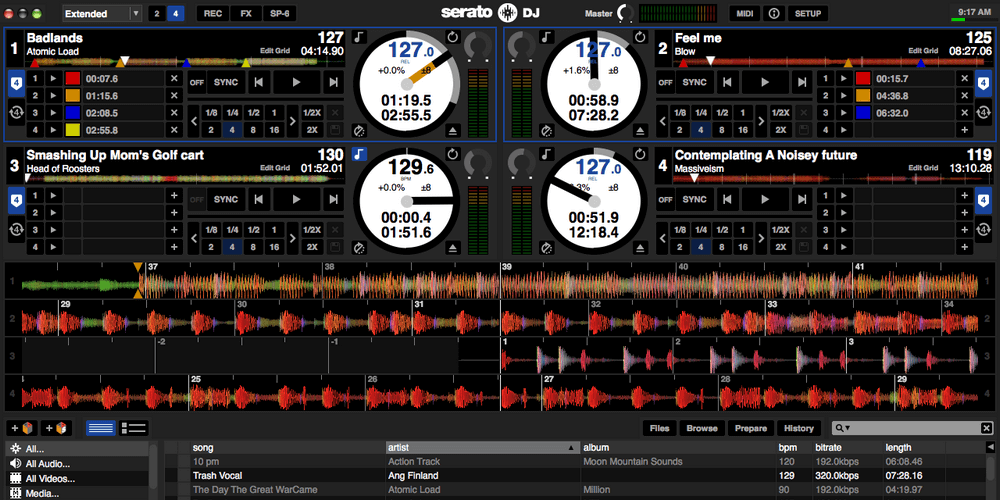Shift loop sizes right on deck 2
The height and width of the screenshot is (500, 1000).
click(761, 121)
